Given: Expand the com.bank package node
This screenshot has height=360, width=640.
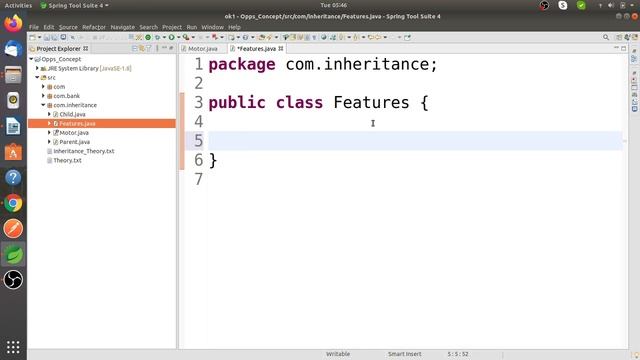Looking at the screenshot, I should coord(43,96).
